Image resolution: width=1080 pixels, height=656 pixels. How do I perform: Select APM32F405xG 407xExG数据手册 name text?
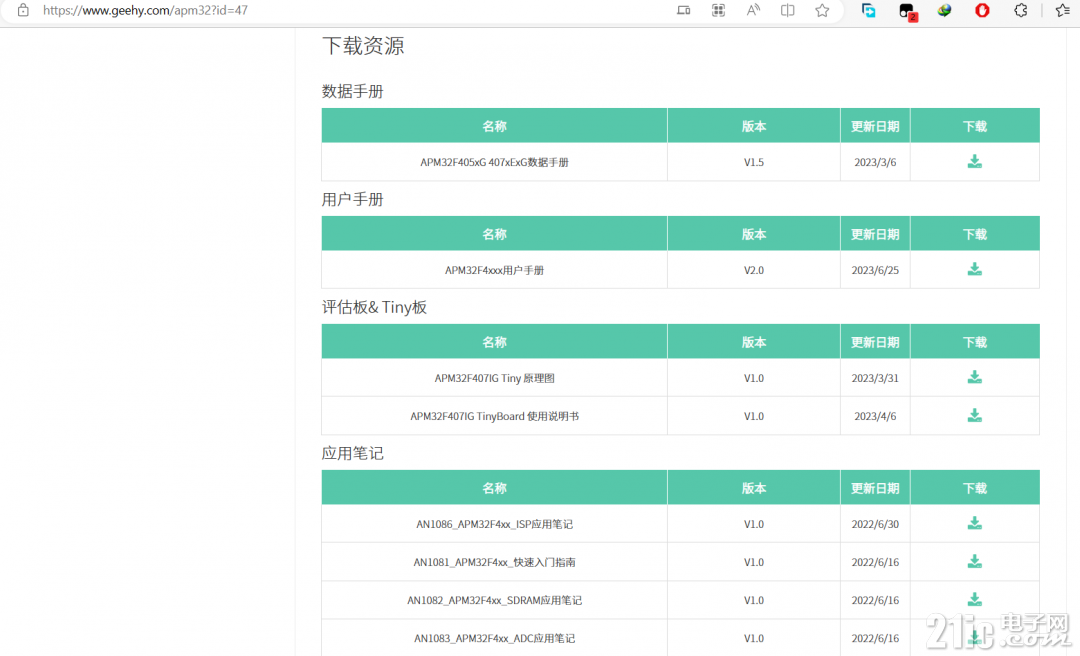pyautogui.click(x=495, y=163)
